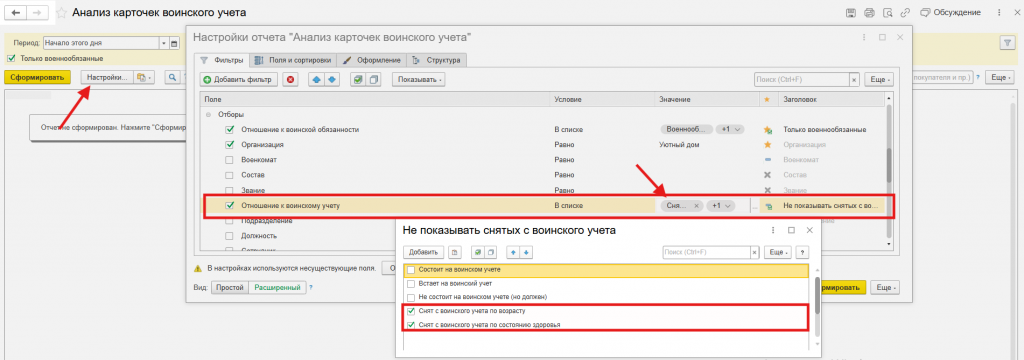Move value up in popup list
Viewport: 1024px width, 360px height.
point(513,252)
